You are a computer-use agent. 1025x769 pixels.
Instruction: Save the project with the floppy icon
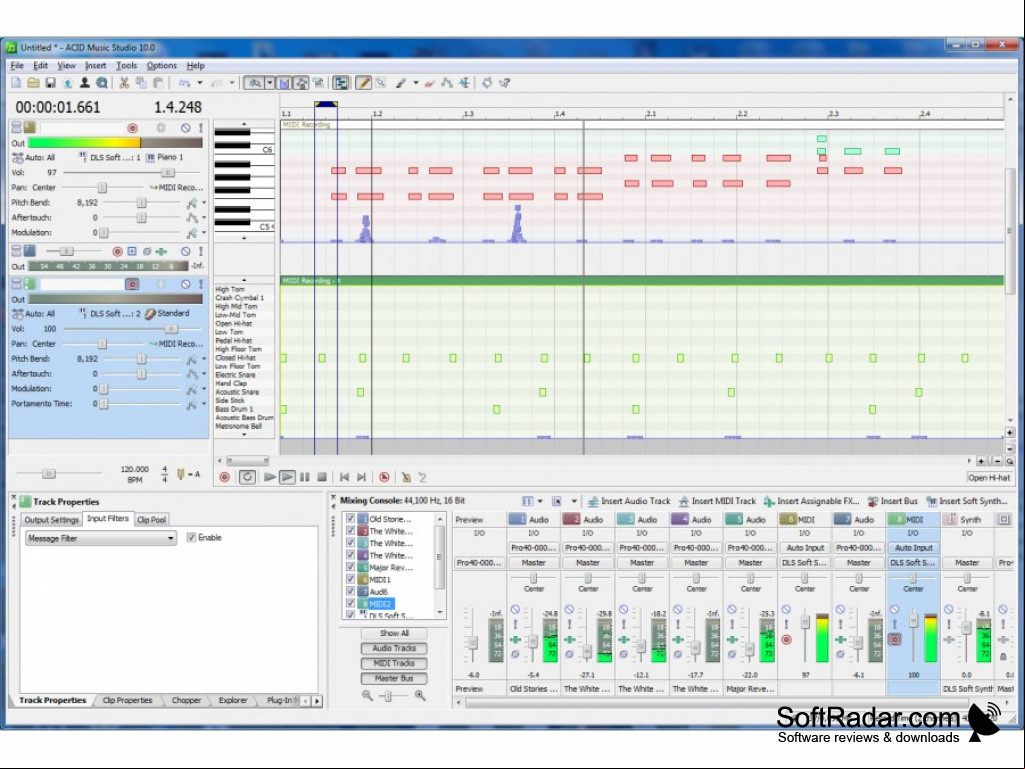[x=50, y=83]
